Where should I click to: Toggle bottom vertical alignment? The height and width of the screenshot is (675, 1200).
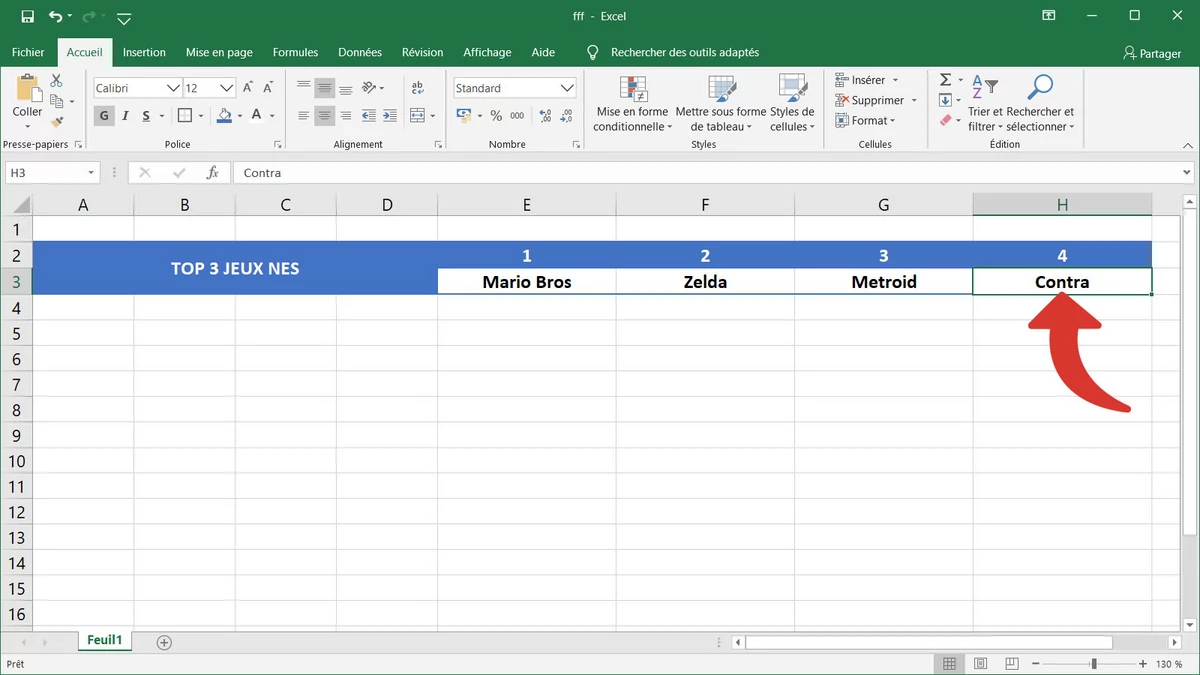(345, 88)
